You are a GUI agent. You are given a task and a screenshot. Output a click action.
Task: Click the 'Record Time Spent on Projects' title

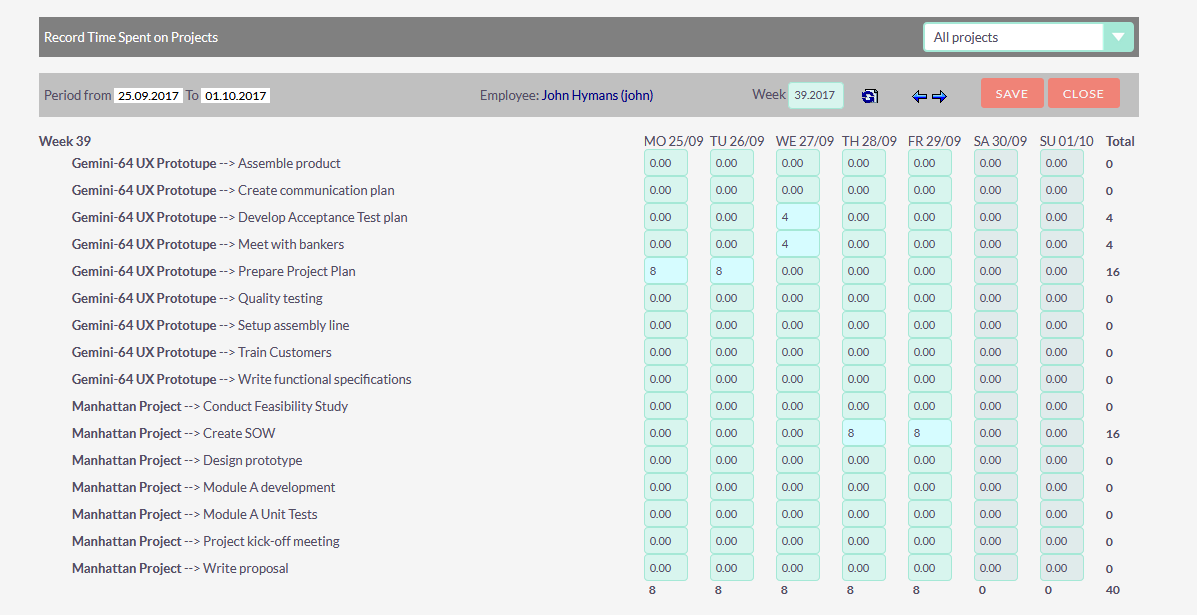tap(131, 37)
